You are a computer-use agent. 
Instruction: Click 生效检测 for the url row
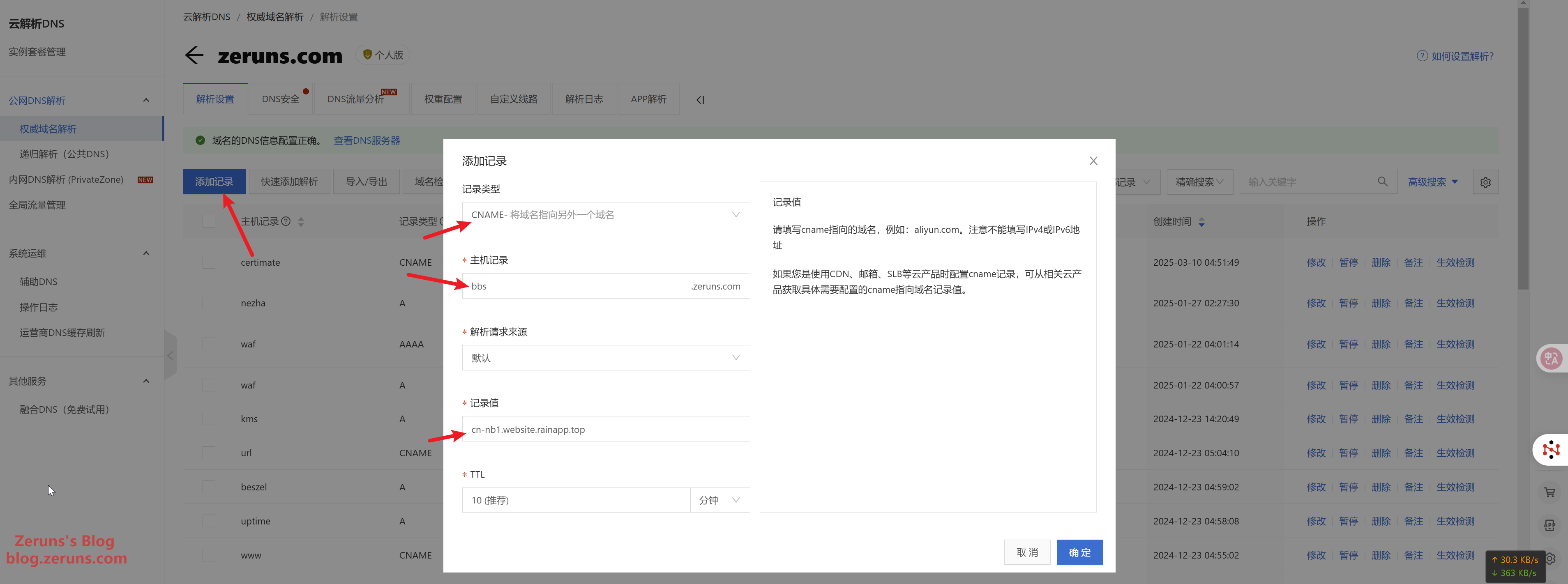click(x=1455, y=453)
